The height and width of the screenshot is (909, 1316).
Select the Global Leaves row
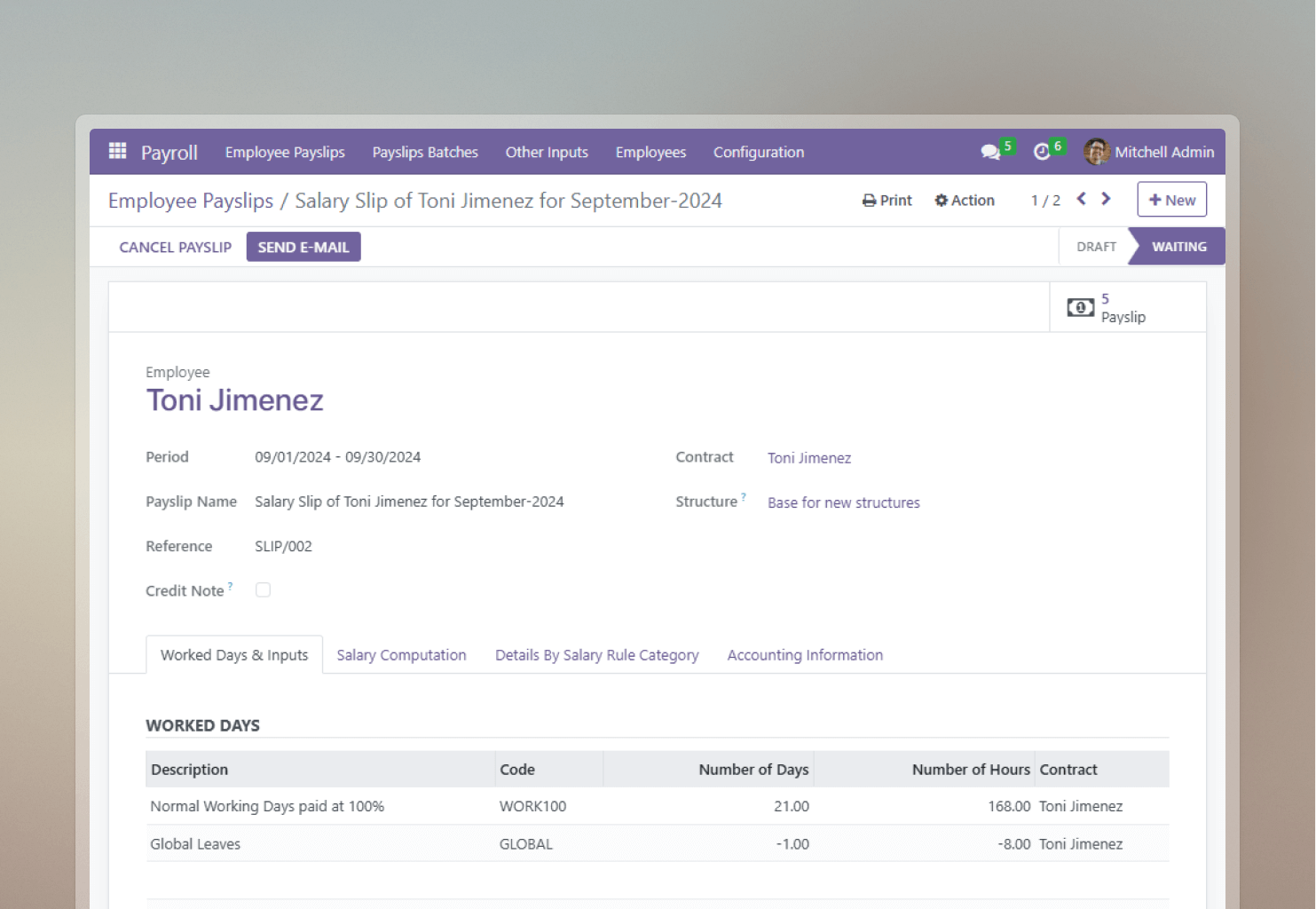(x=658, y=844)
